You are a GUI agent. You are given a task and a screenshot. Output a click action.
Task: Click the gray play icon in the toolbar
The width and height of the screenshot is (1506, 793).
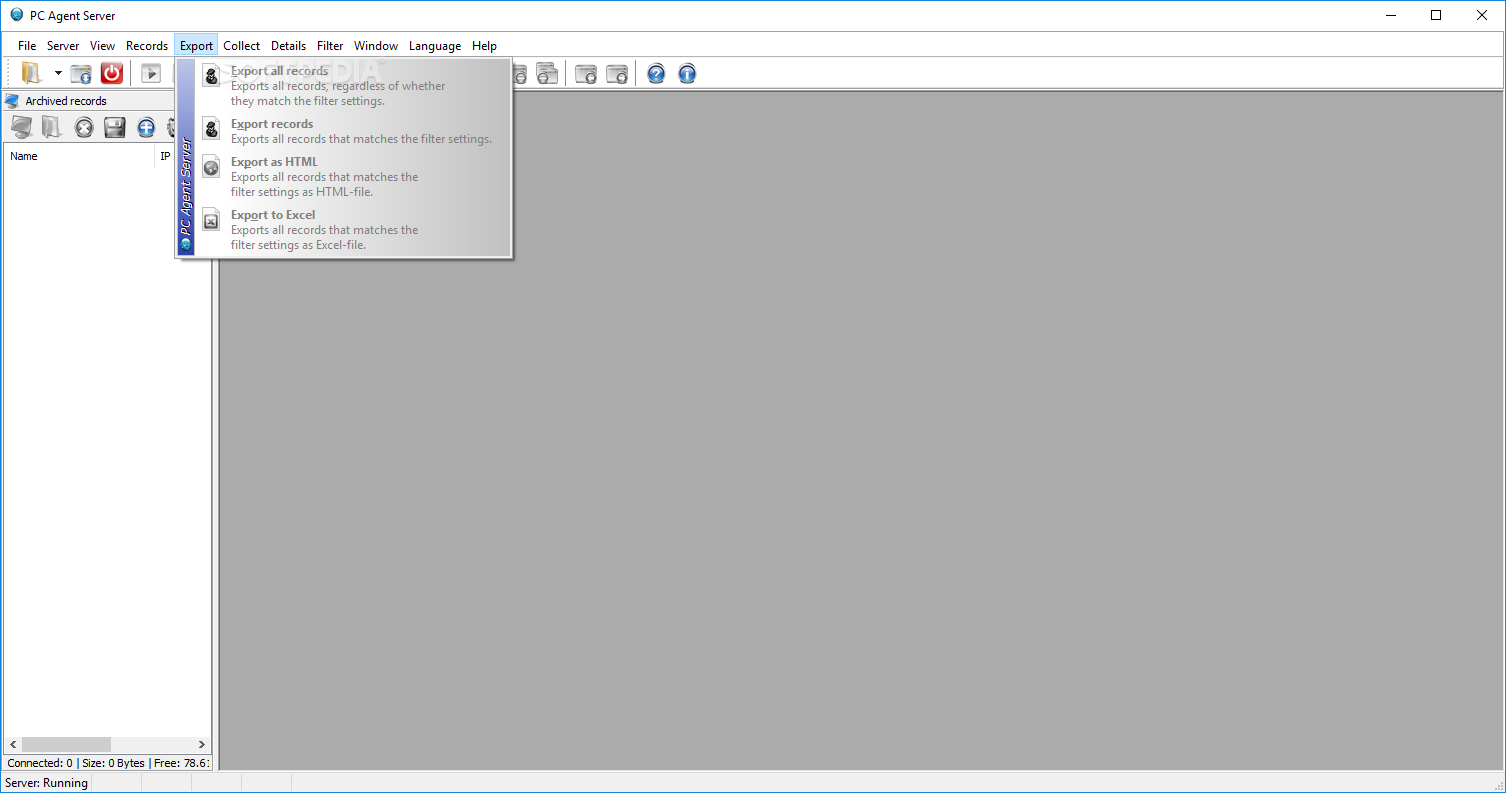(x=151, y=73)
